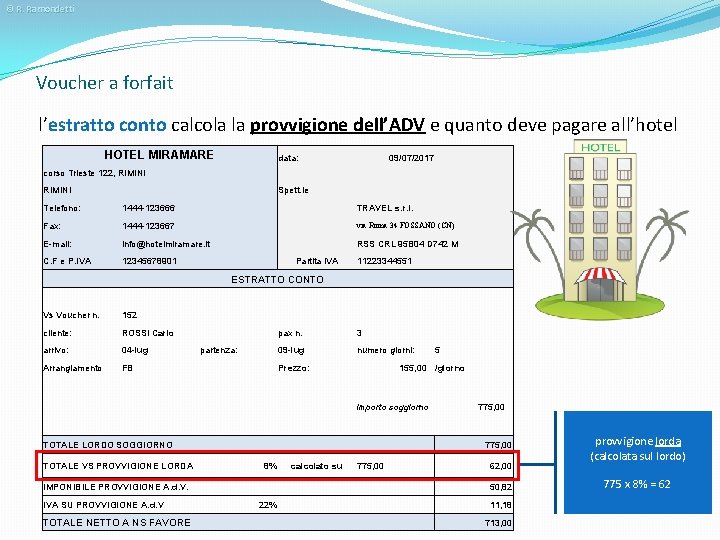The image size is (720, 540).
Task: Select the 'IMPONIBILE PROVVIGIONE A.d.V.' row label
Action: pos(116,487)
